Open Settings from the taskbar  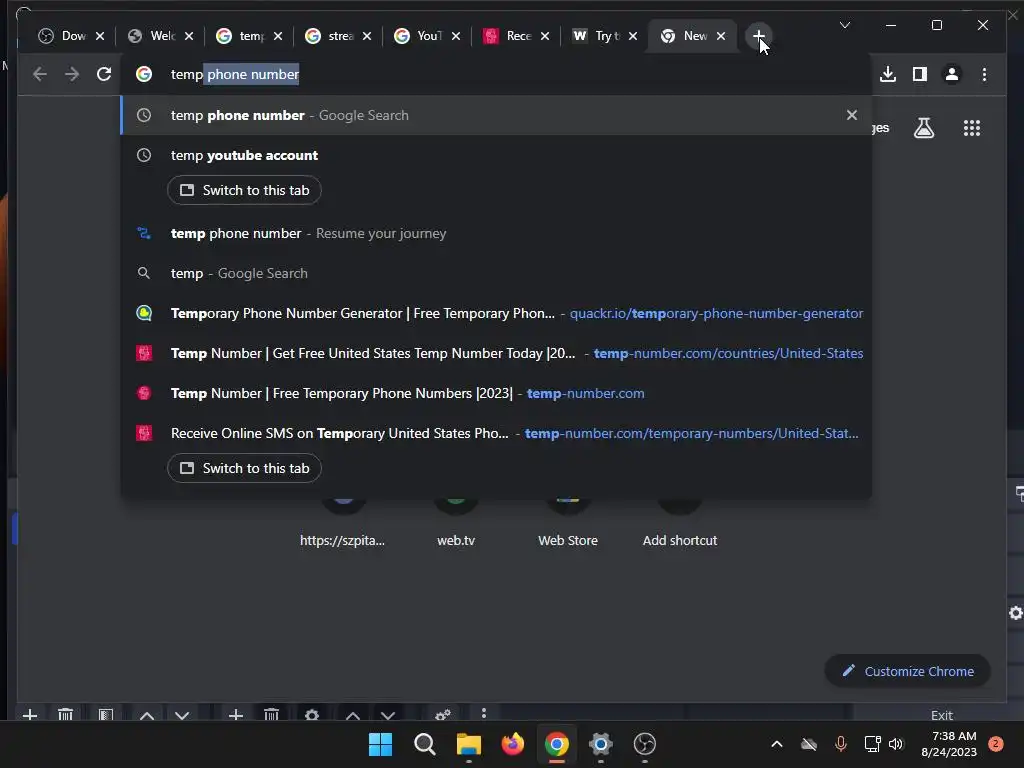point(601,744)
